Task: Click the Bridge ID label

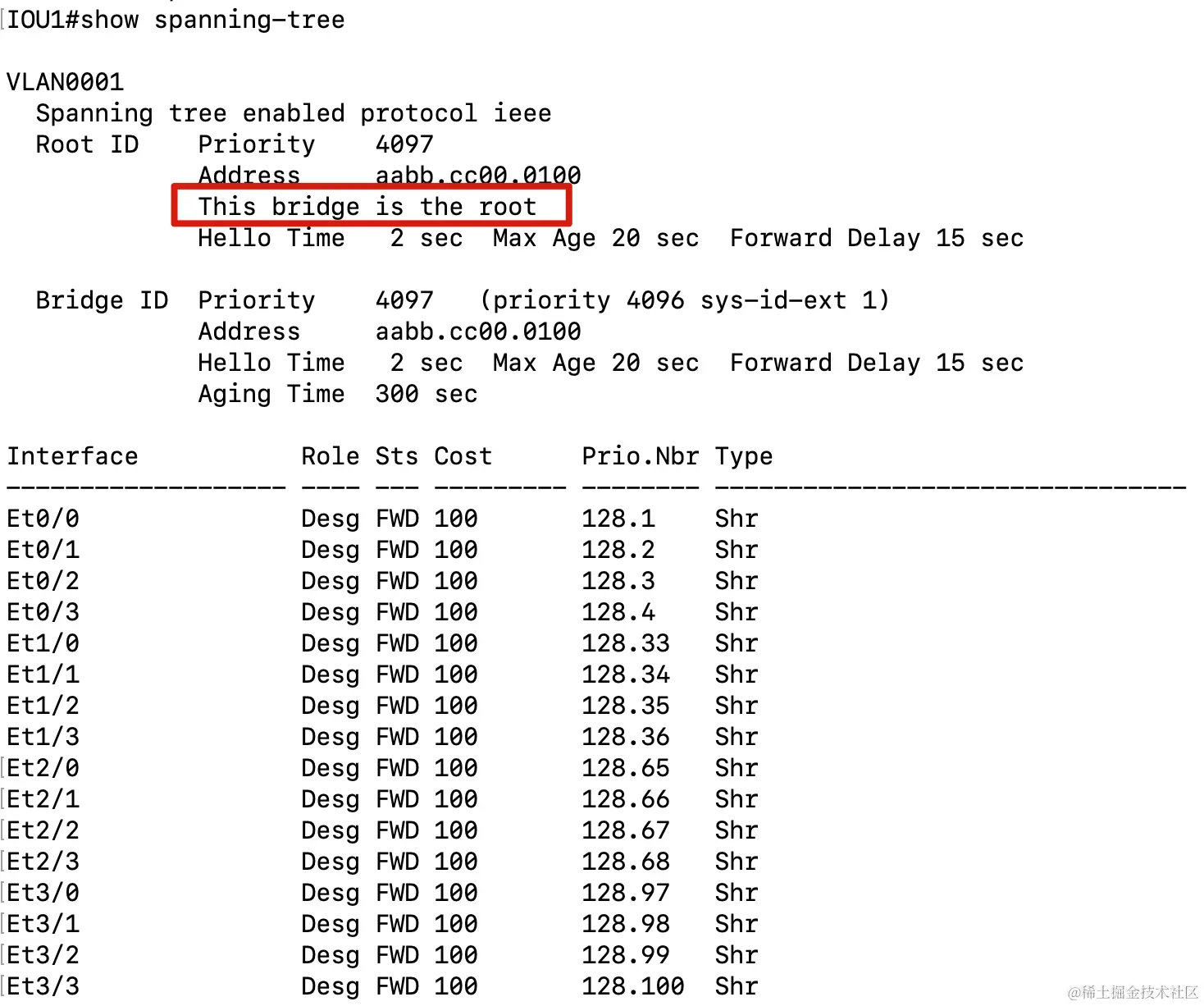Action: click(x=103, y=300)
